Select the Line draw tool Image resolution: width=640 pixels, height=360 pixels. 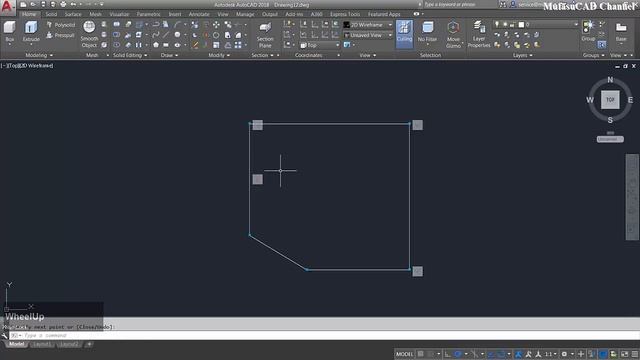click(166, 35)
